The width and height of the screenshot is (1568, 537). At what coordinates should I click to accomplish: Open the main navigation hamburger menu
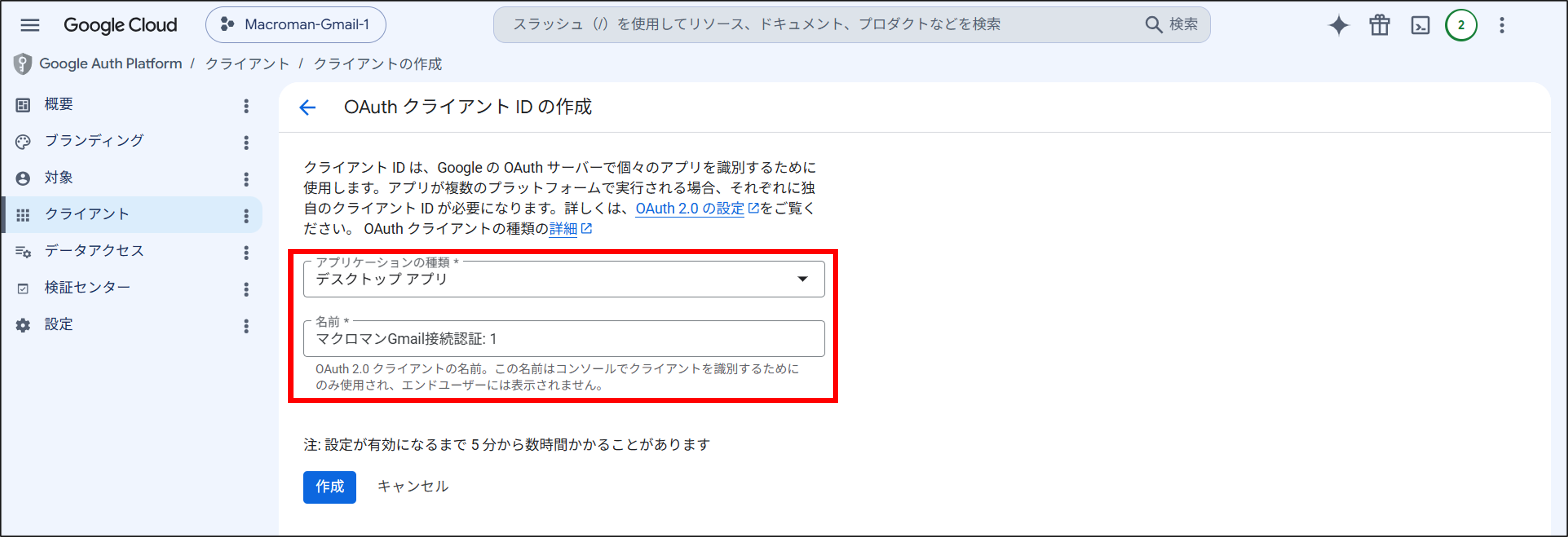pyautogui.click(x=30, y=25)
